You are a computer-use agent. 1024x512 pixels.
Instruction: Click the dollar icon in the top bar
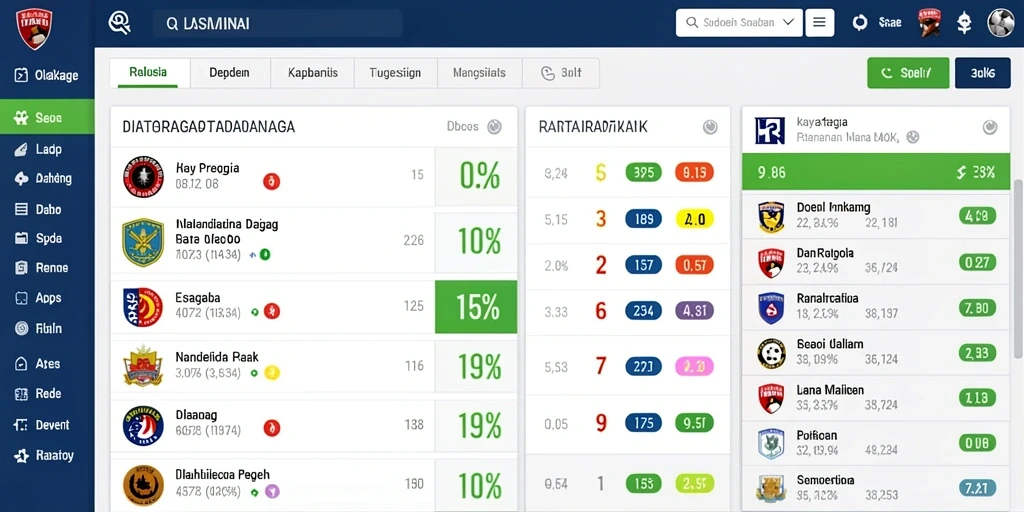(964, 23)
